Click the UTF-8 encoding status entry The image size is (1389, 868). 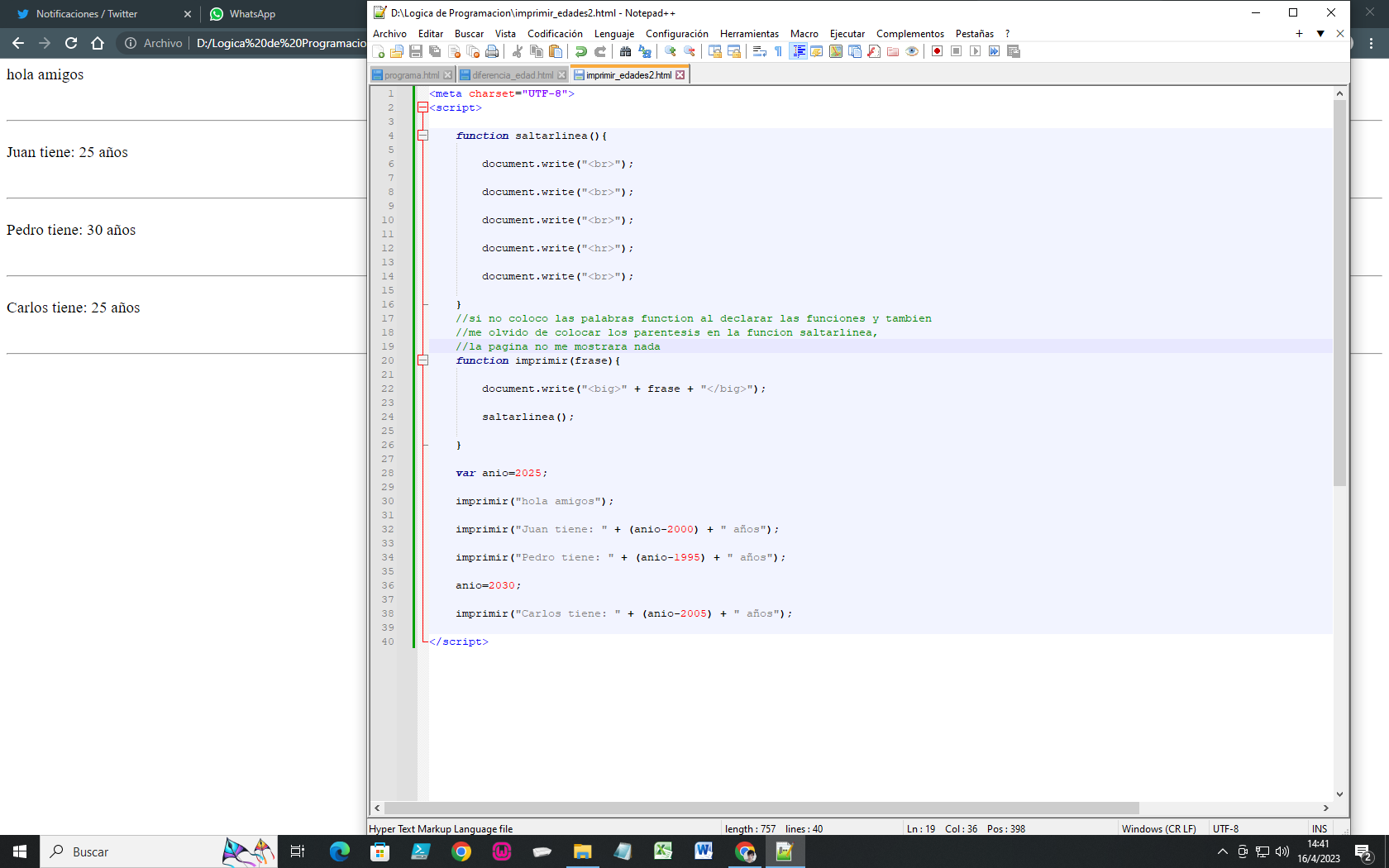click(x=1225, y=829)
